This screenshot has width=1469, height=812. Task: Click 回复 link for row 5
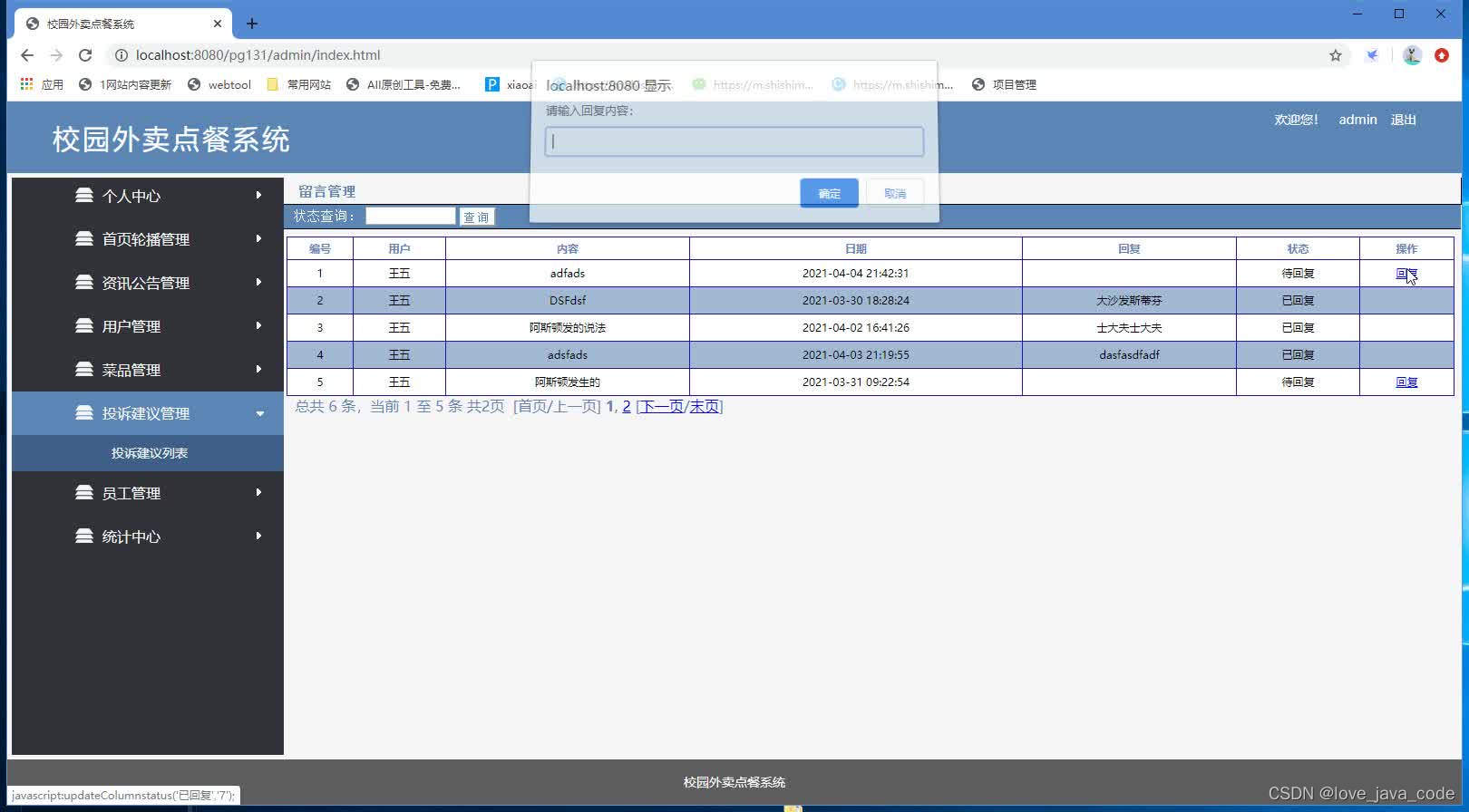pos(1406,382)
